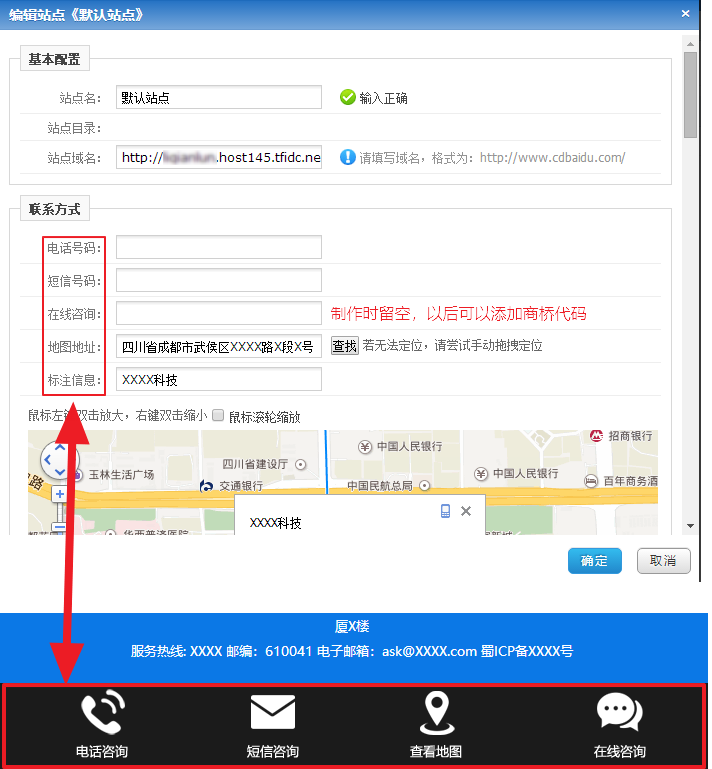This screenshot has height=769, width=712.
Task: Click the 玉林生活广场 map label
Action: click(122, 474)
